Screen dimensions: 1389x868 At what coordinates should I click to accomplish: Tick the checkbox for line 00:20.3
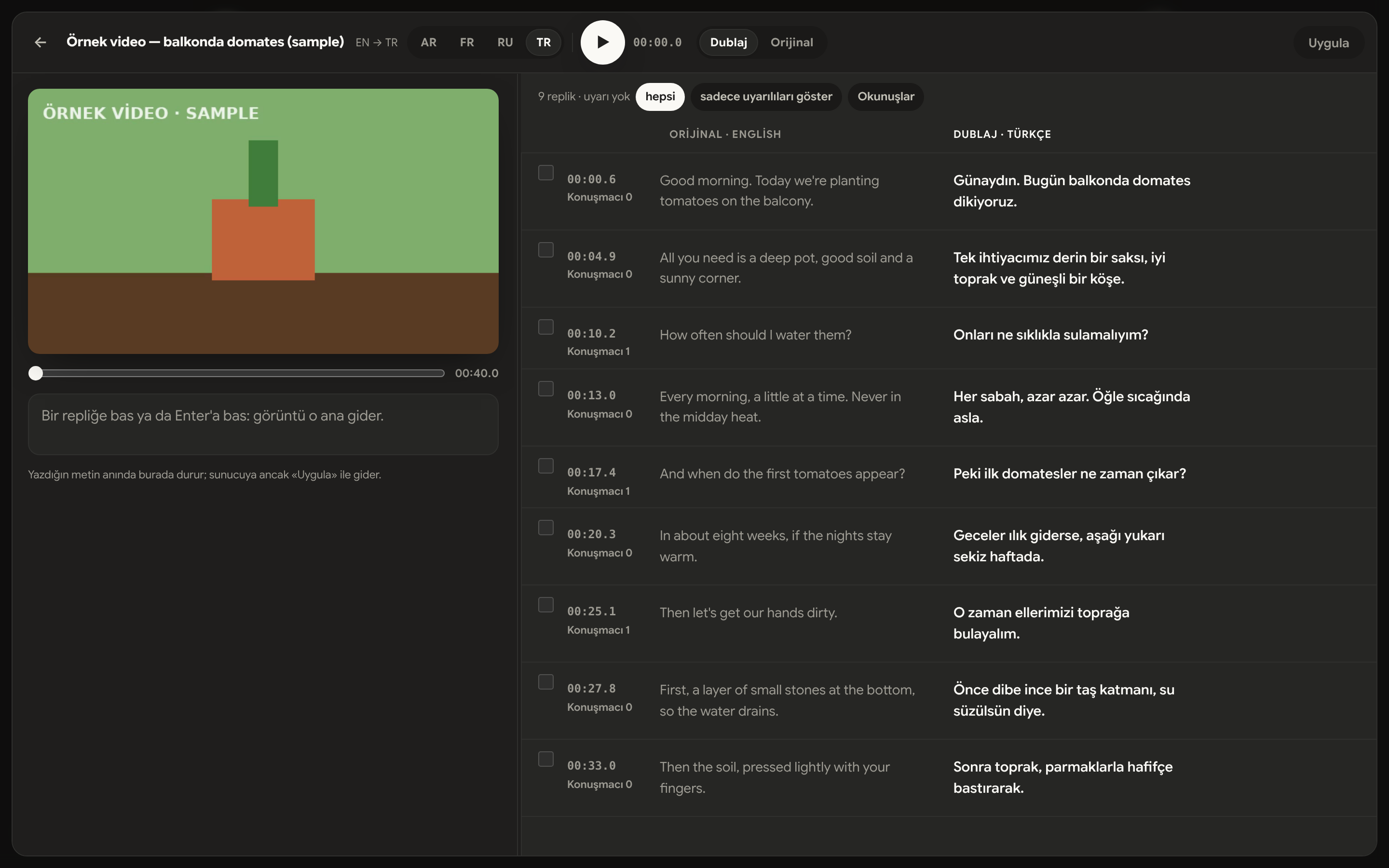pos(546,528)
